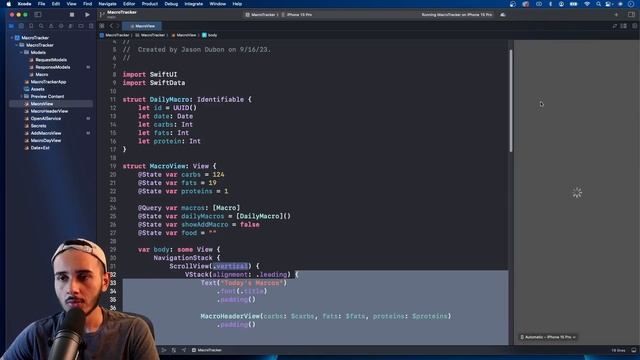Open the Bookmark navigator tab
640x360 pixels.
coord(31,26)
